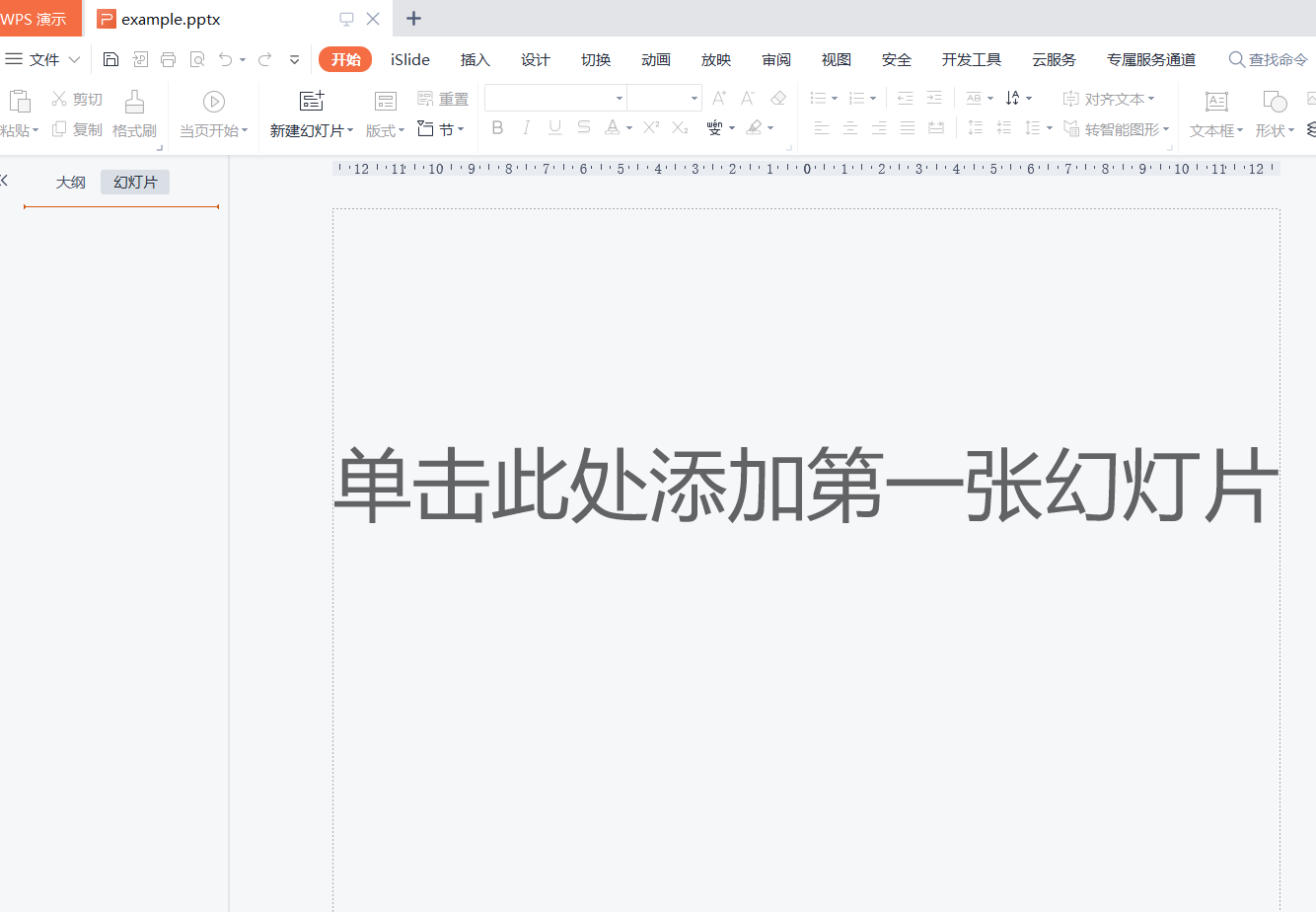Open the numbered list dropdown

873,99
